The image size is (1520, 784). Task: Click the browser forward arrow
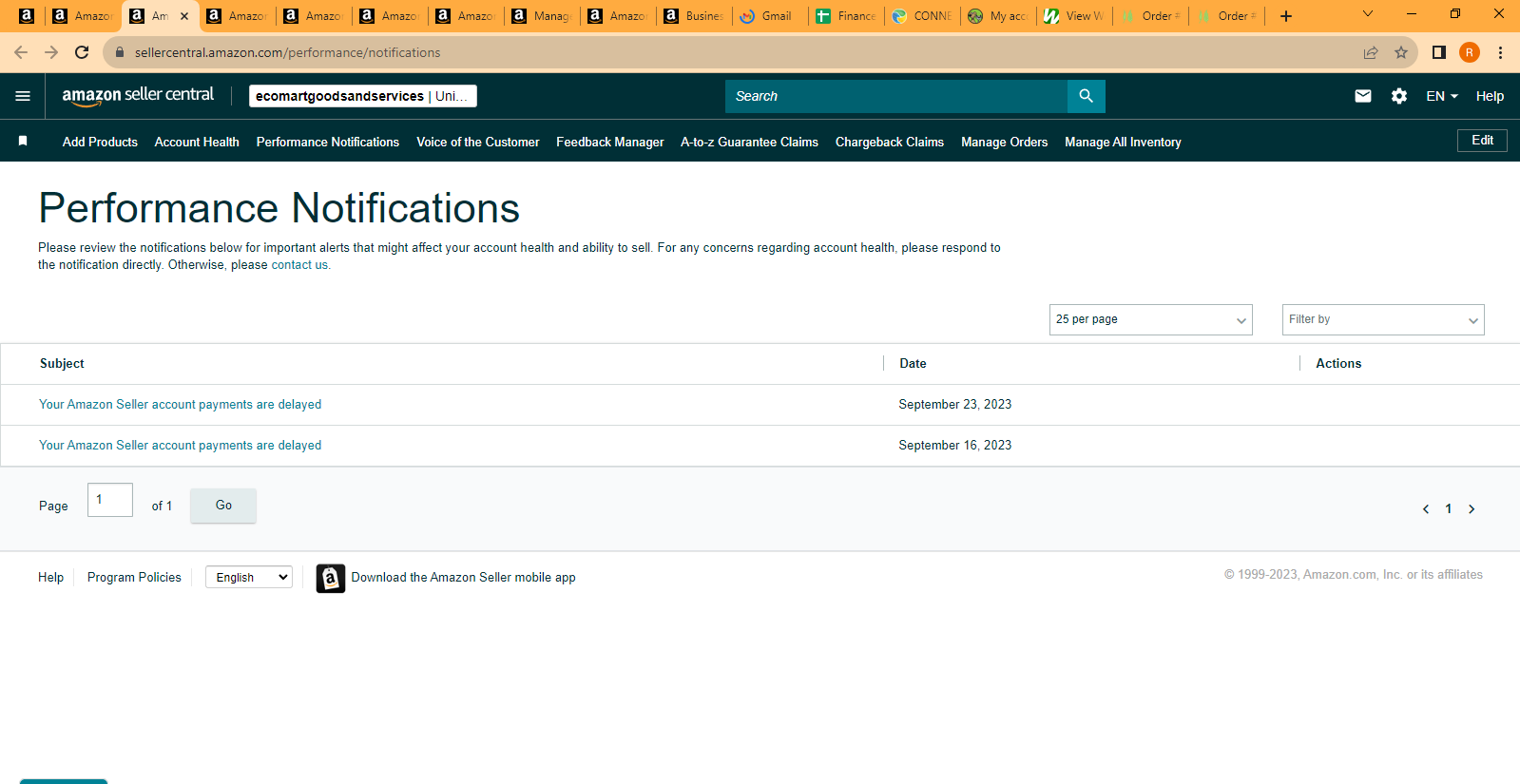pos(51,52)
